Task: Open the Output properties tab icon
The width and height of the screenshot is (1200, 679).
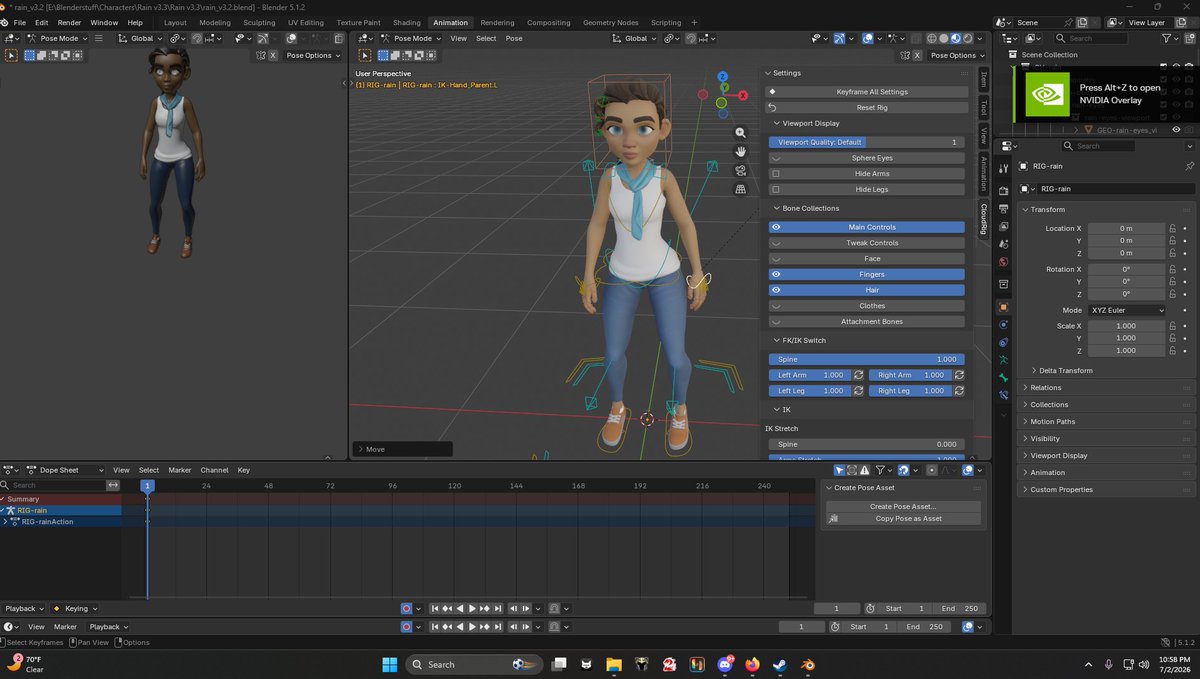Action: pyautogui.click(x=1004, y=209)
